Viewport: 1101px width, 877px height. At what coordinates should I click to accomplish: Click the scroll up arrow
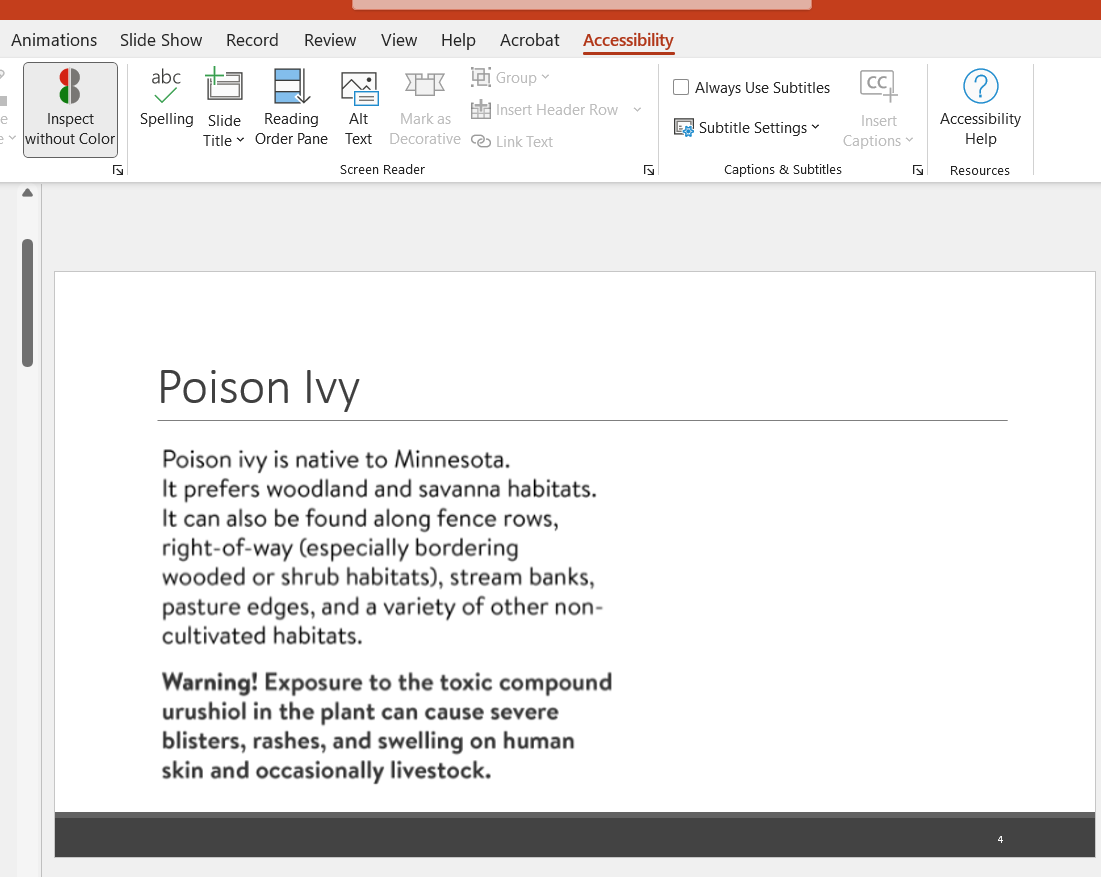pos(27,192)
